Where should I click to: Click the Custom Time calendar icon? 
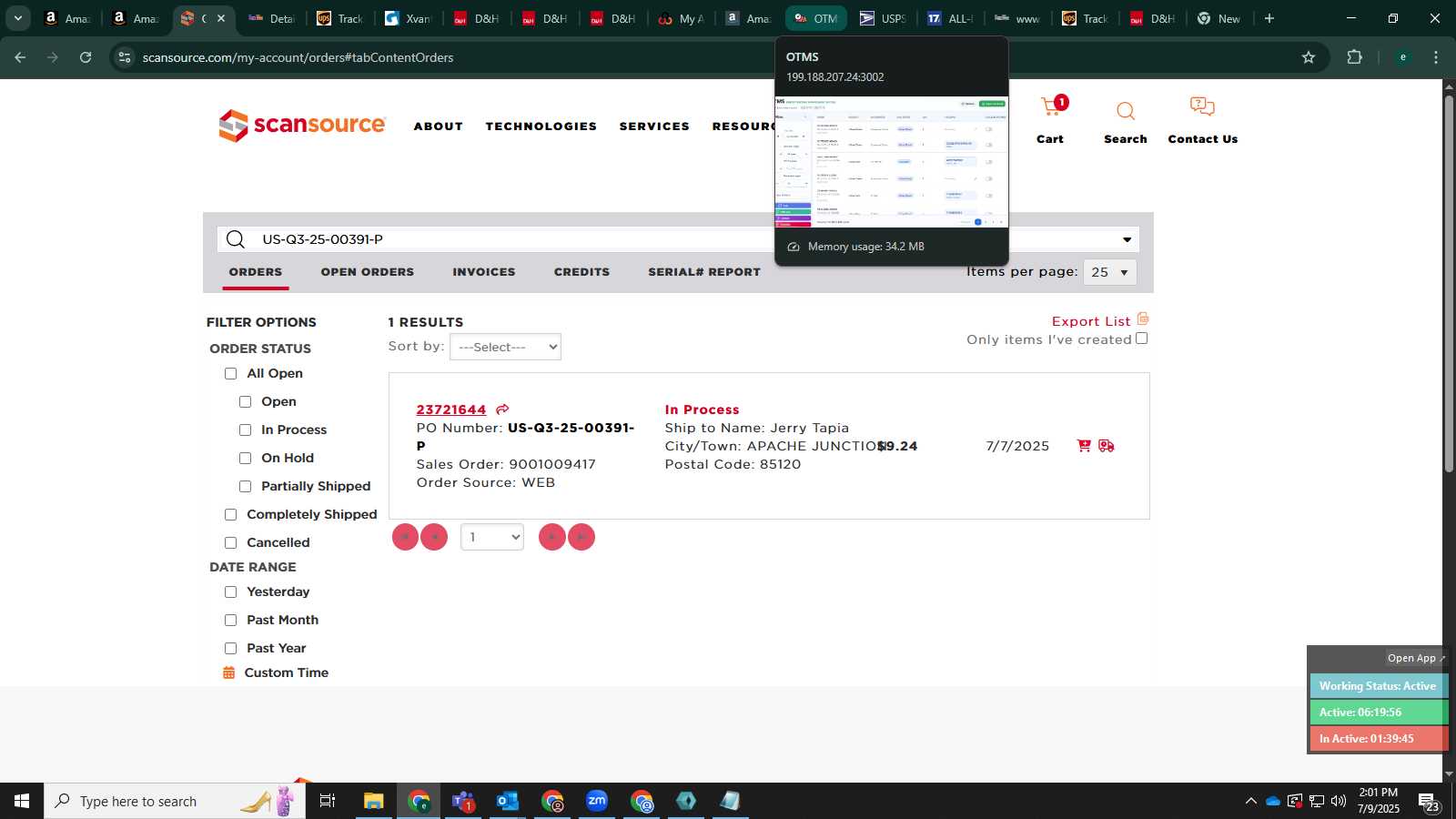point(229,672)
